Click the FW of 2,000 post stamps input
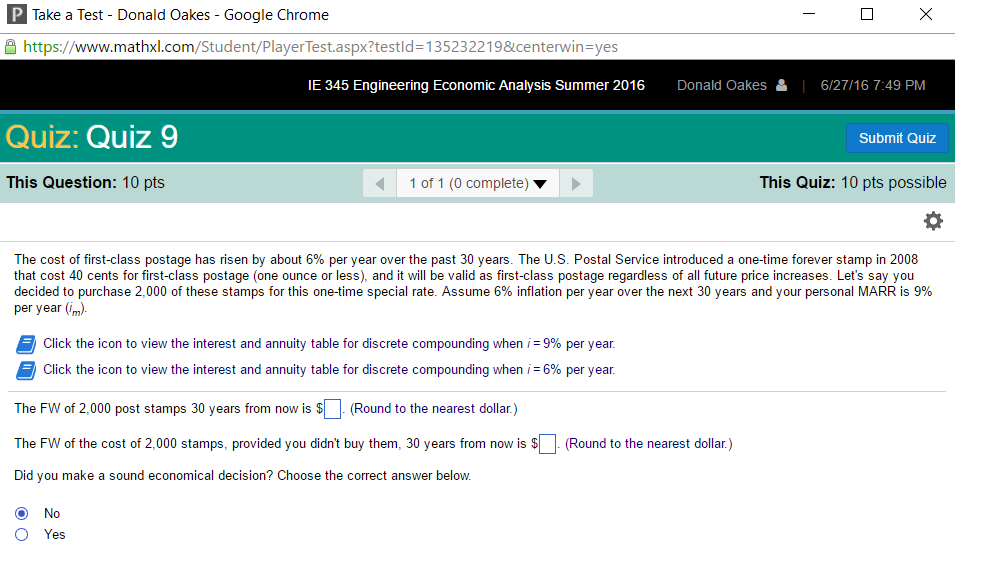Viewport: 982px width, 566px height. point(333,409)
